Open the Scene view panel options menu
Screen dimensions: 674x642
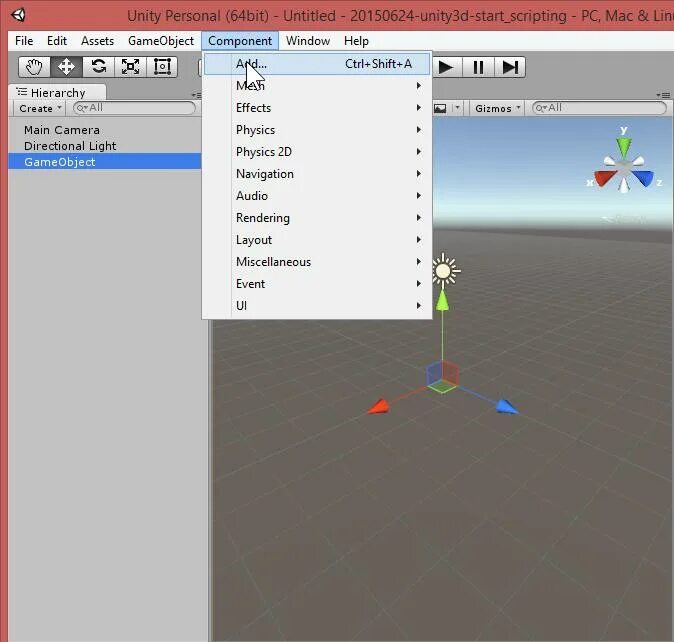(663, 95)
